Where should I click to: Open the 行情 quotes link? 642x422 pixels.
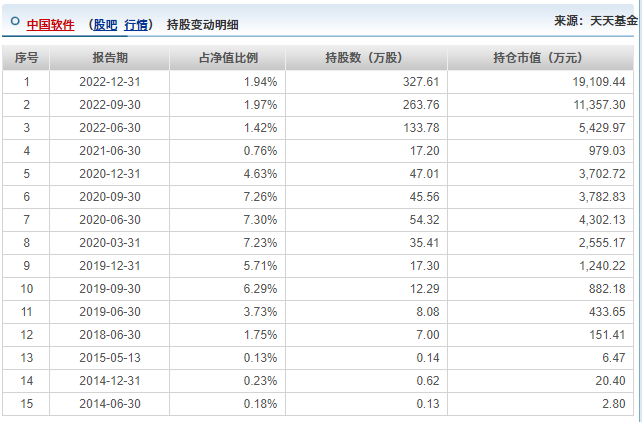137,24
